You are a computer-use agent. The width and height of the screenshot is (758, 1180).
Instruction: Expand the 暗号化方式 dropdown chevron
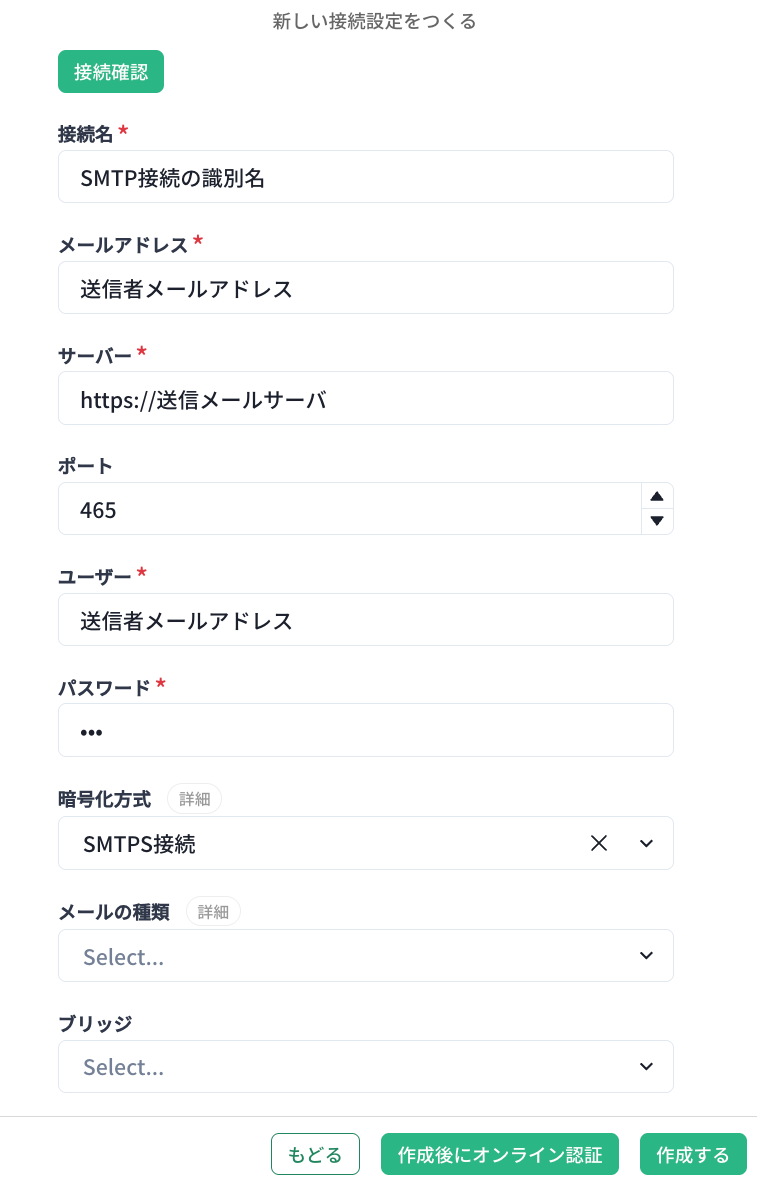646,843
